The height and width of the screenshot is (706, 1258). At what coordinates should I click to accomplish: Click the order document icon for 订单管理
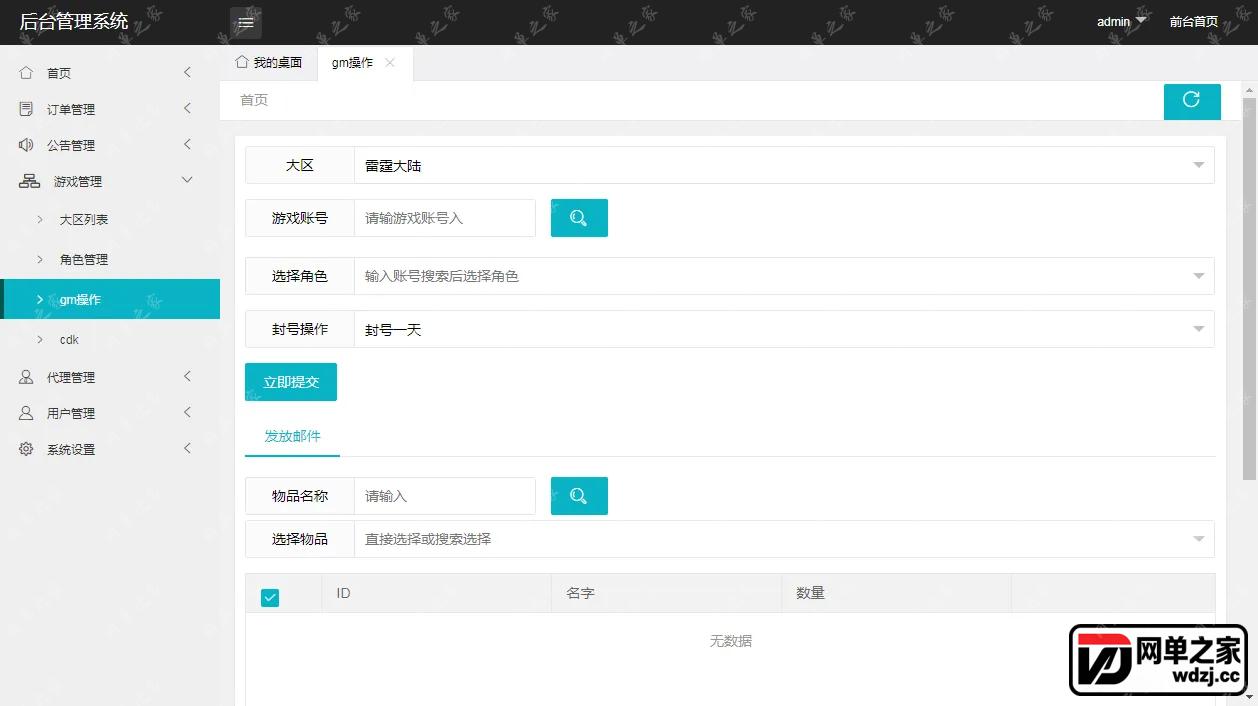26,109
